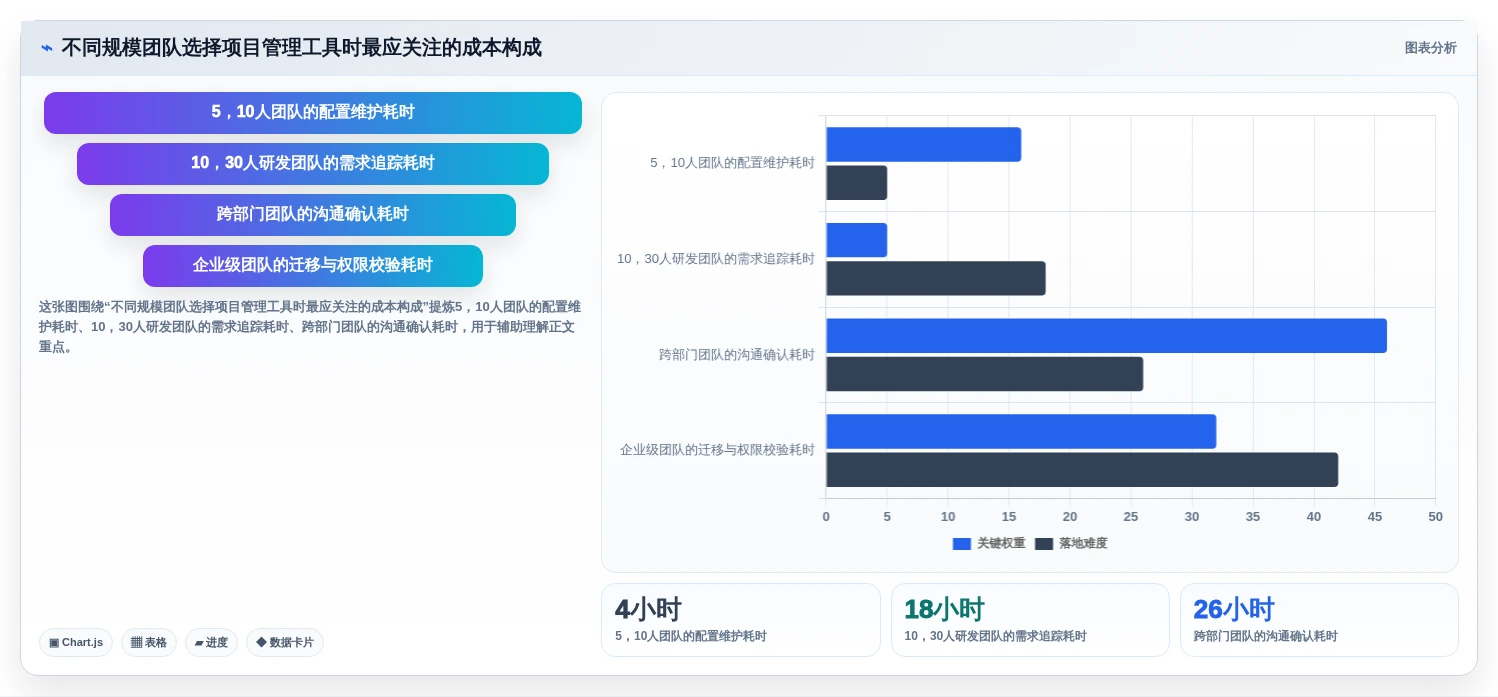Click the x-axis tick value 0

coord(826,517)
